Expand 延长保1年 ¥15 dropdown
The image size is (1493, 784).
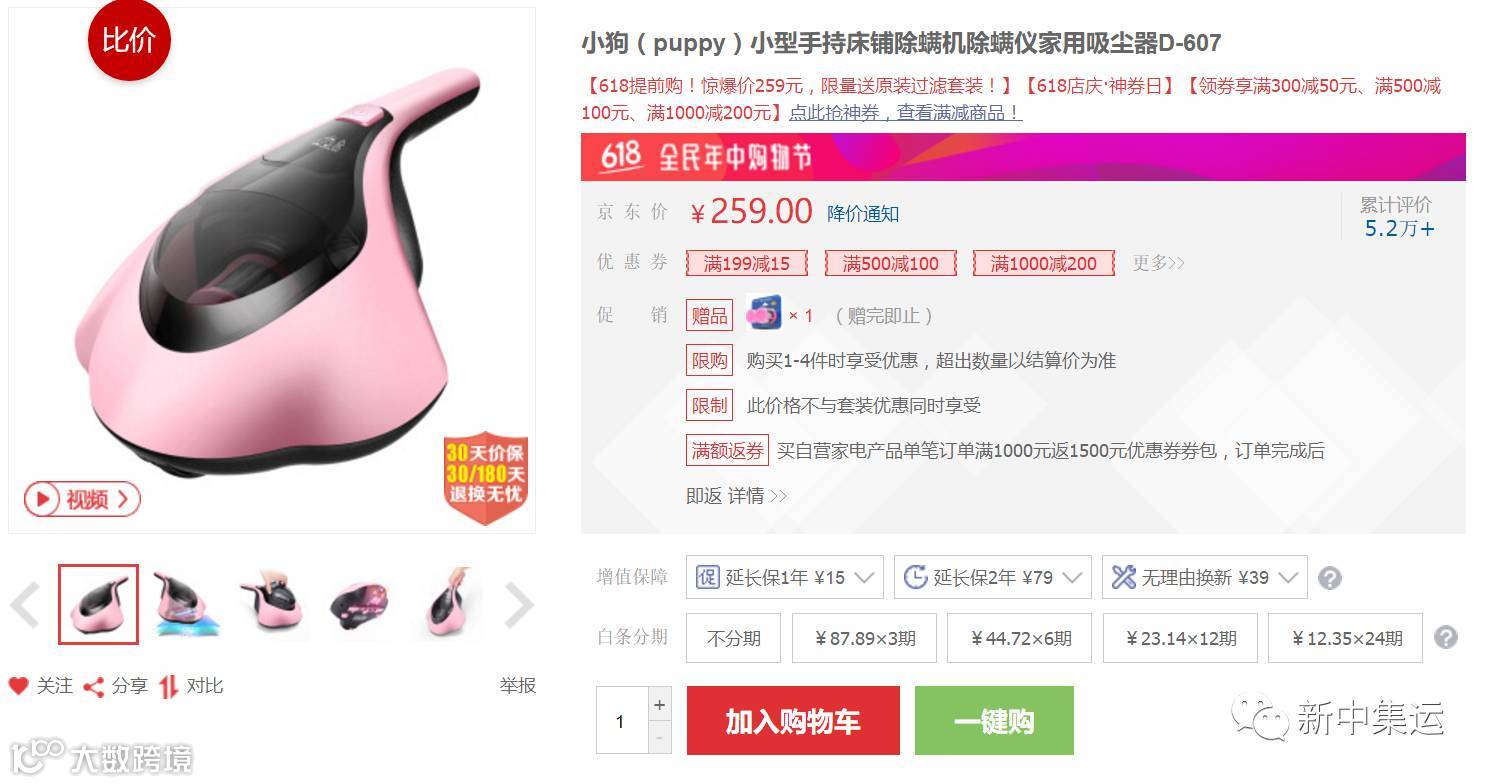click(785, 577)
